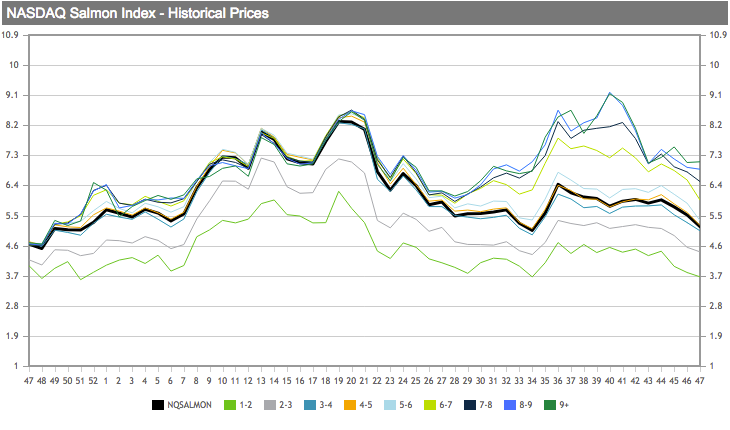Click the 3-4 teal legend swatch

(310, 405)
